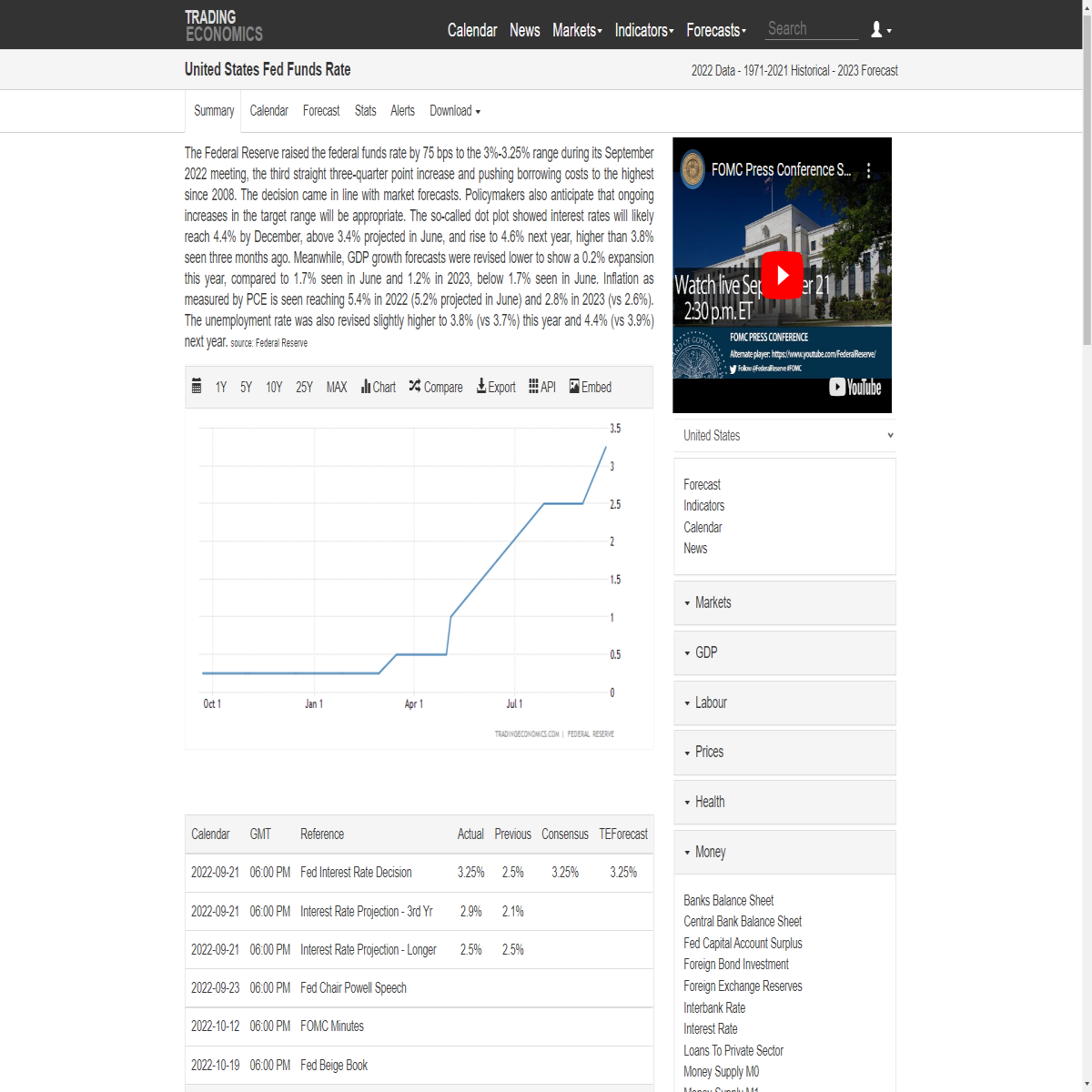Open the United States country dropdown

point(784,436)
